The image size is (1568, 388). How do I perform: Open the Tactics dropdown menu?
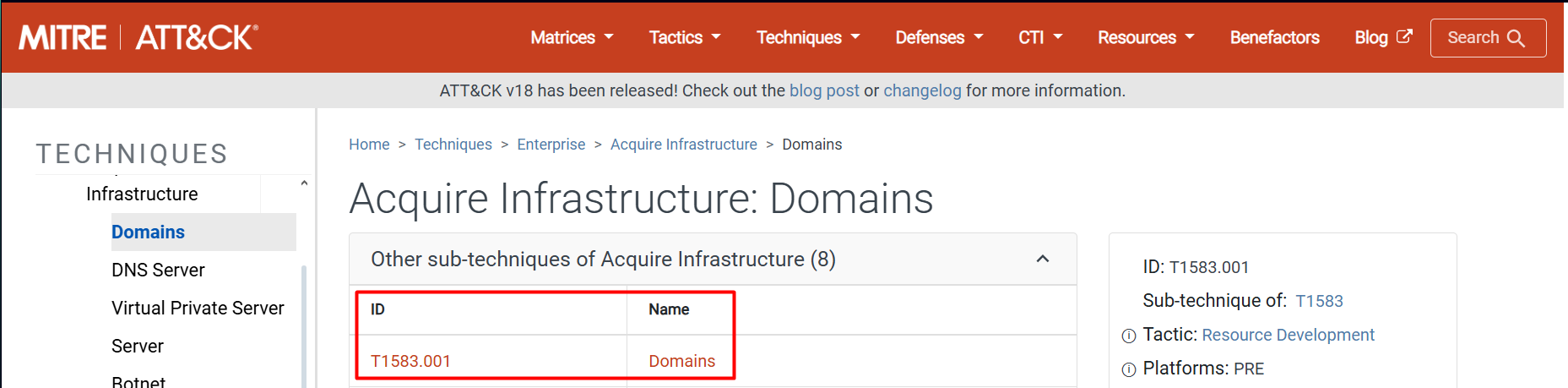(x=685, y=37)
